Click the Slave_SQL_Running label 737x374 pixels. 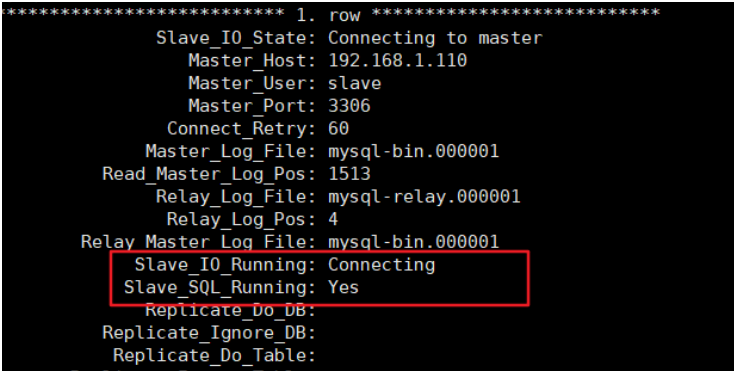(220, 288)
